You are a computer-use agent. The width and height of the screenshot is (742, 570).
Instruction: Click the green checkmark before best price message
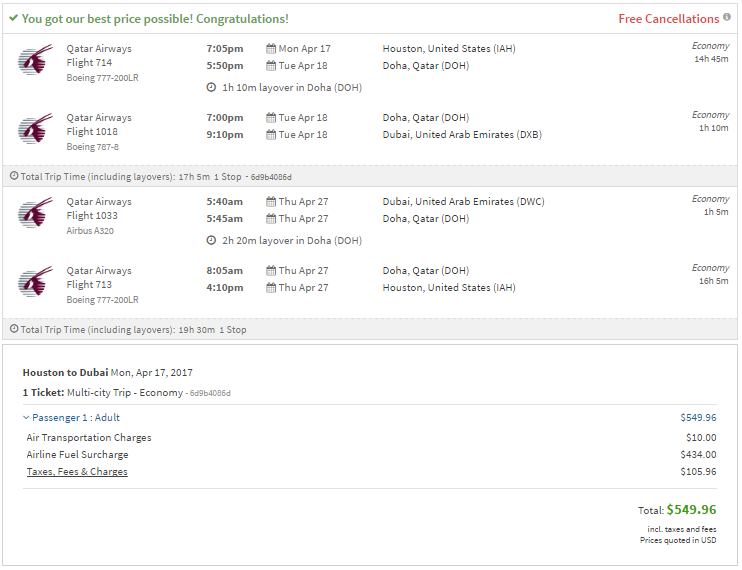[14, 18]
